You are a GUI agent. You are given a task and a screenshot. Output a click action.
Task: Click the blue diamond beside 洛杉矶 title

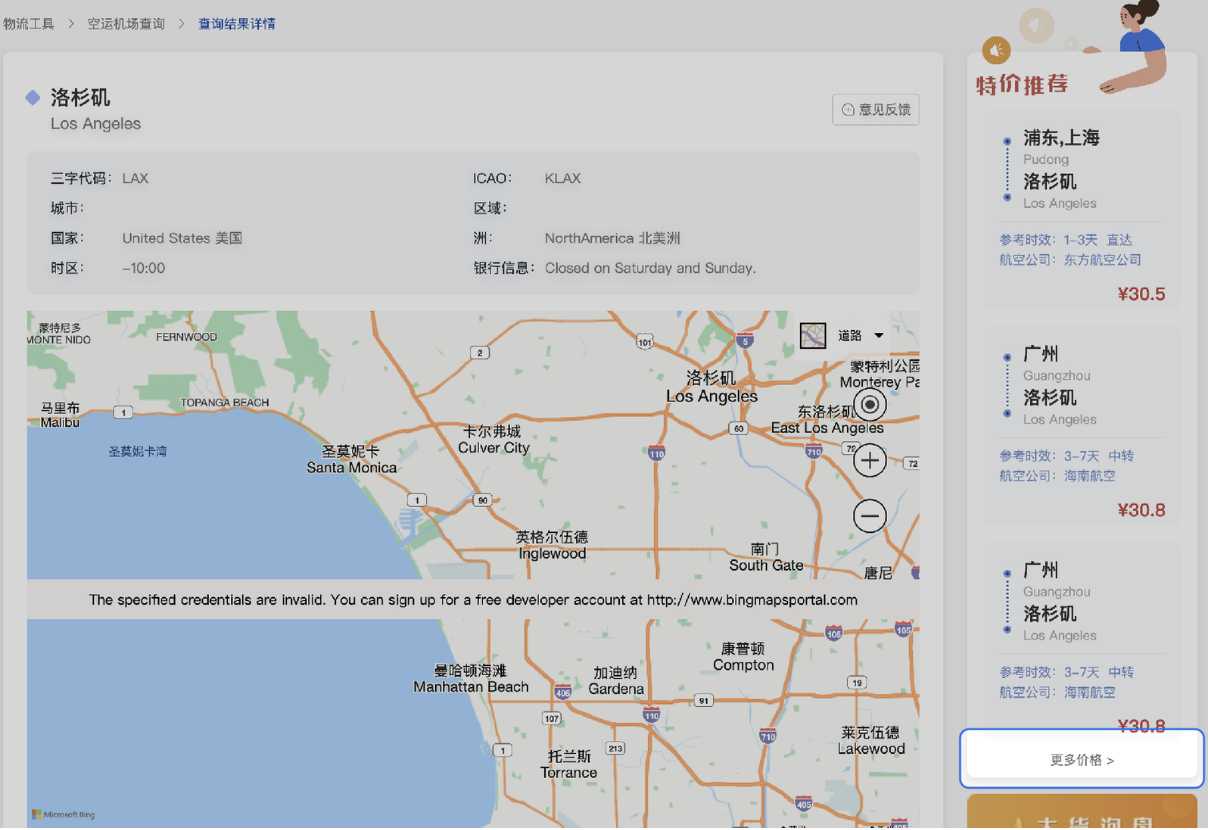click(33, 98)
